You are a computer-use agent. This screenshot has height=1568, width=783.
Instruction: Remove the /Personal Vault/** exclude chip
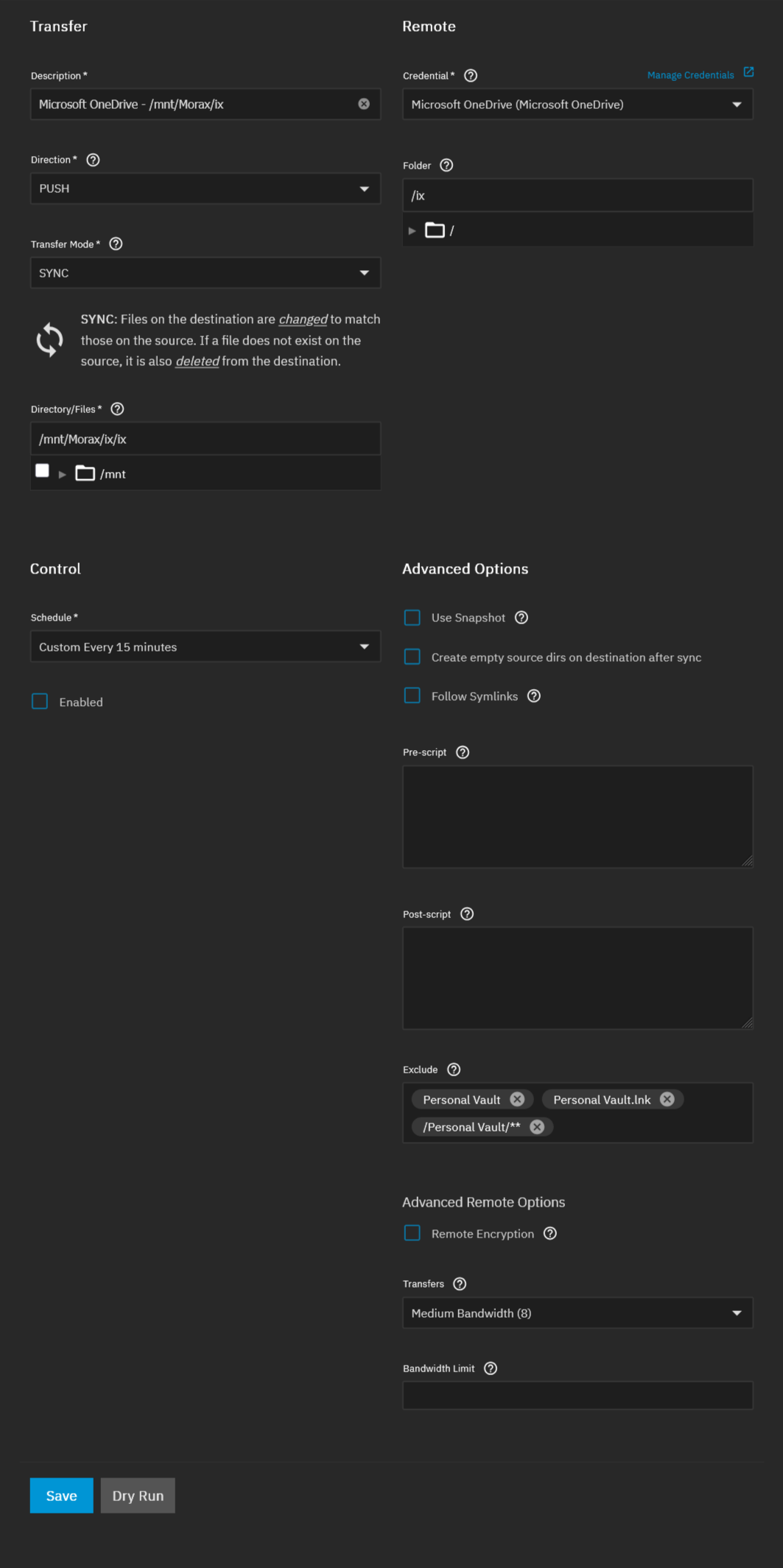(537, 1127)
